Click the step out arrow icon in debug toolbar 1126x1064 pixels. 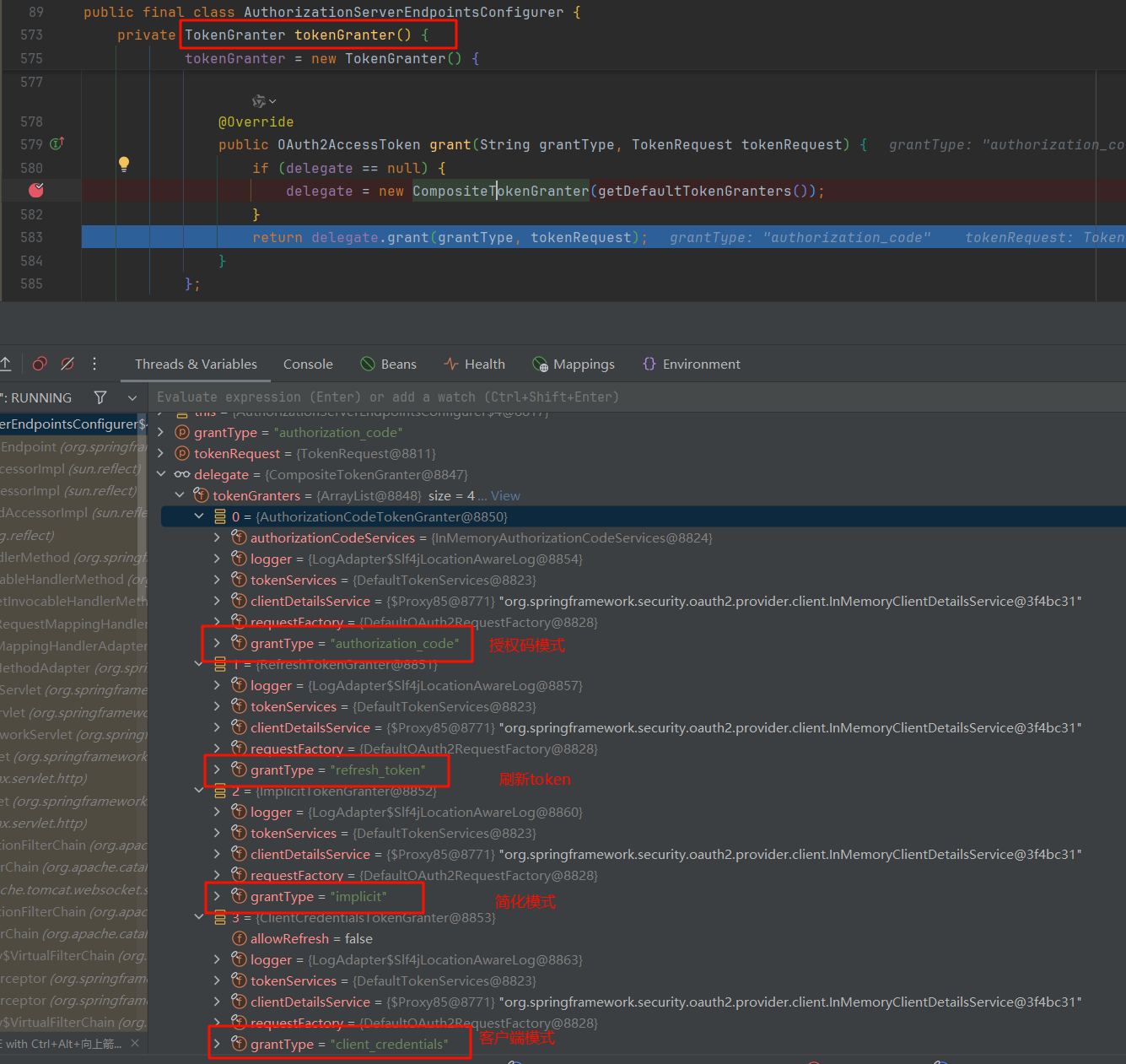point(6,364)
